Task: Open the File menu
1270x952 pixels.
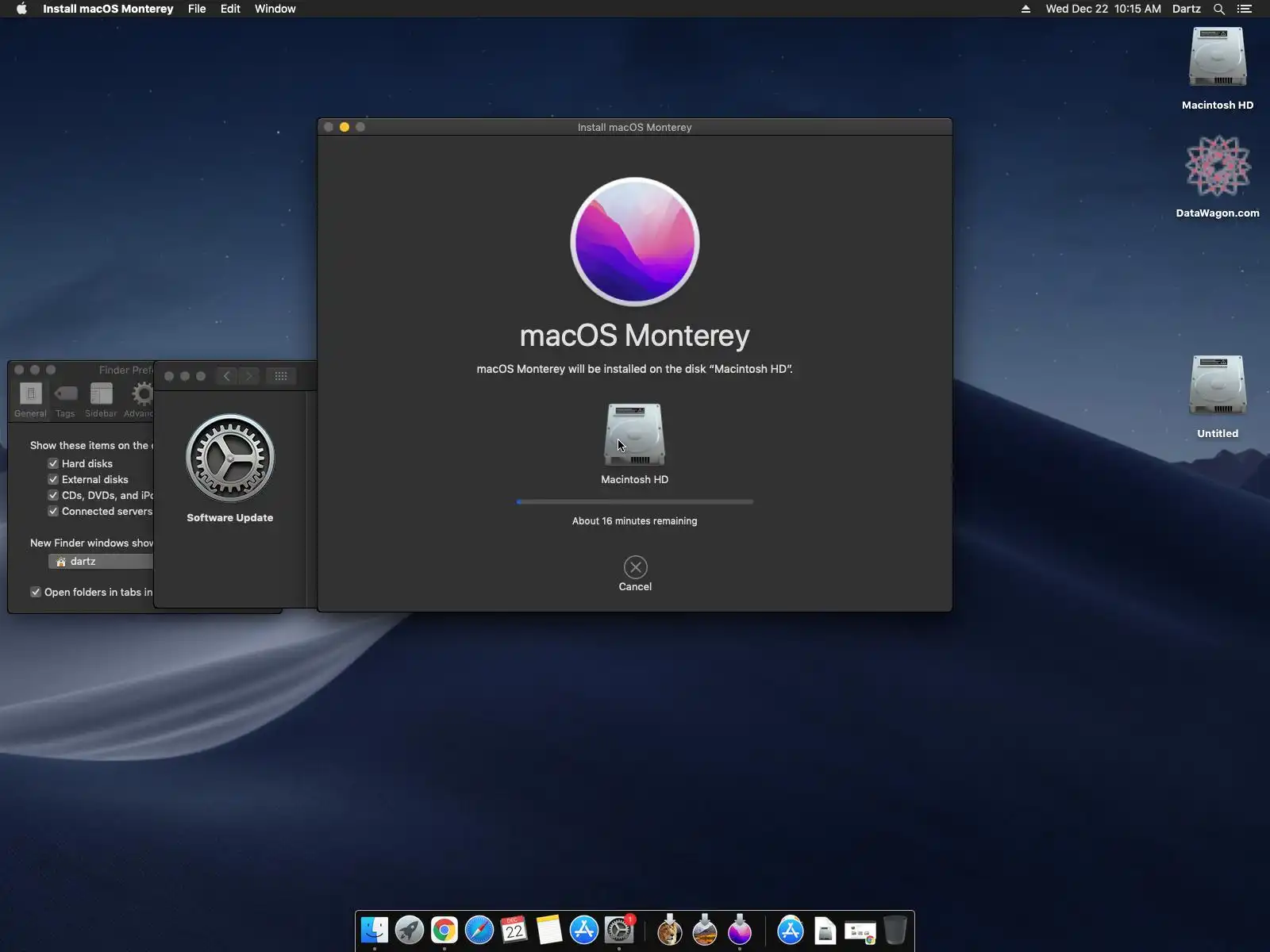Action: (197, 9)
